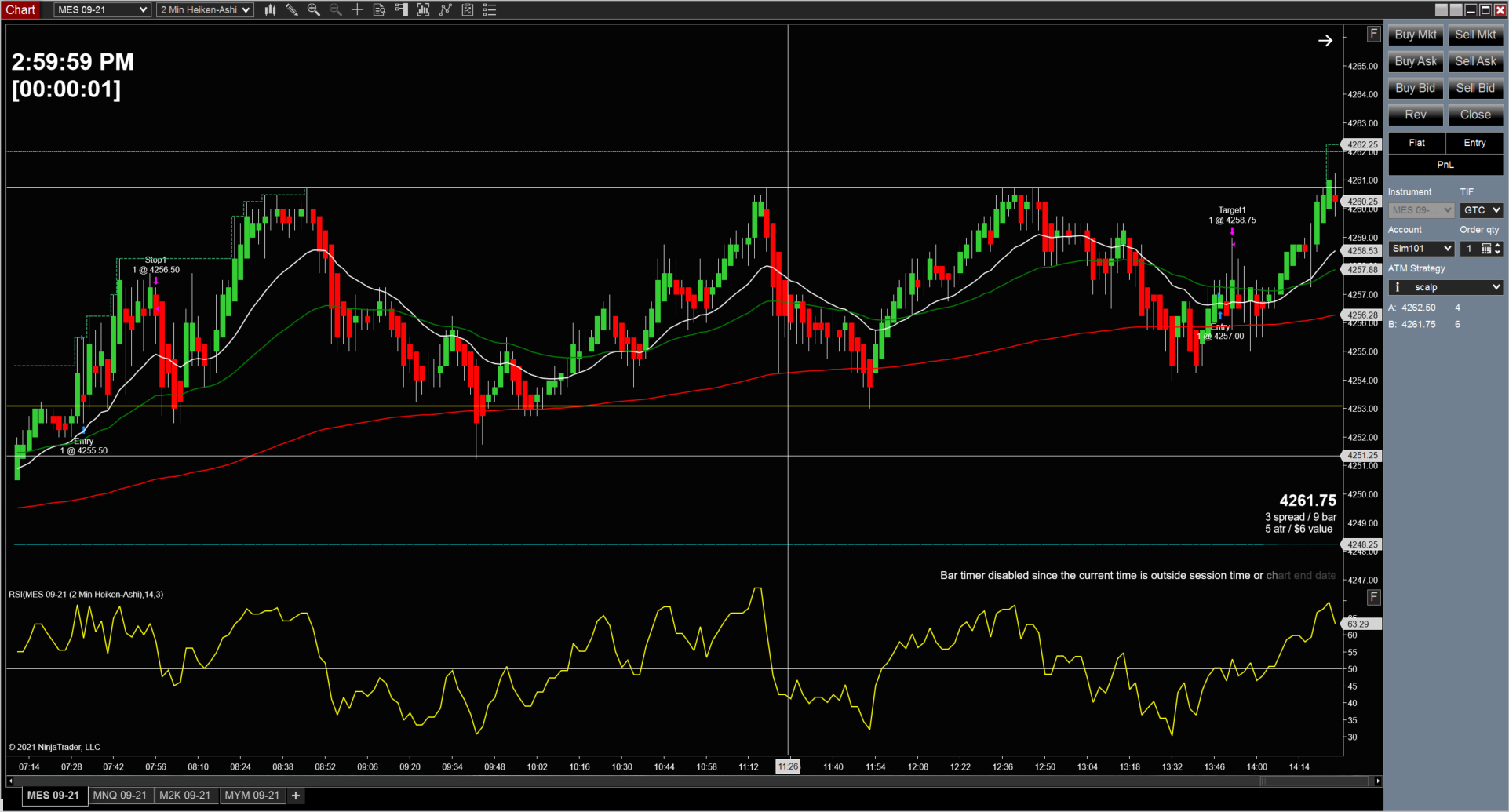
Task: Click the Close position button
Action: [x=1475, y=115]
